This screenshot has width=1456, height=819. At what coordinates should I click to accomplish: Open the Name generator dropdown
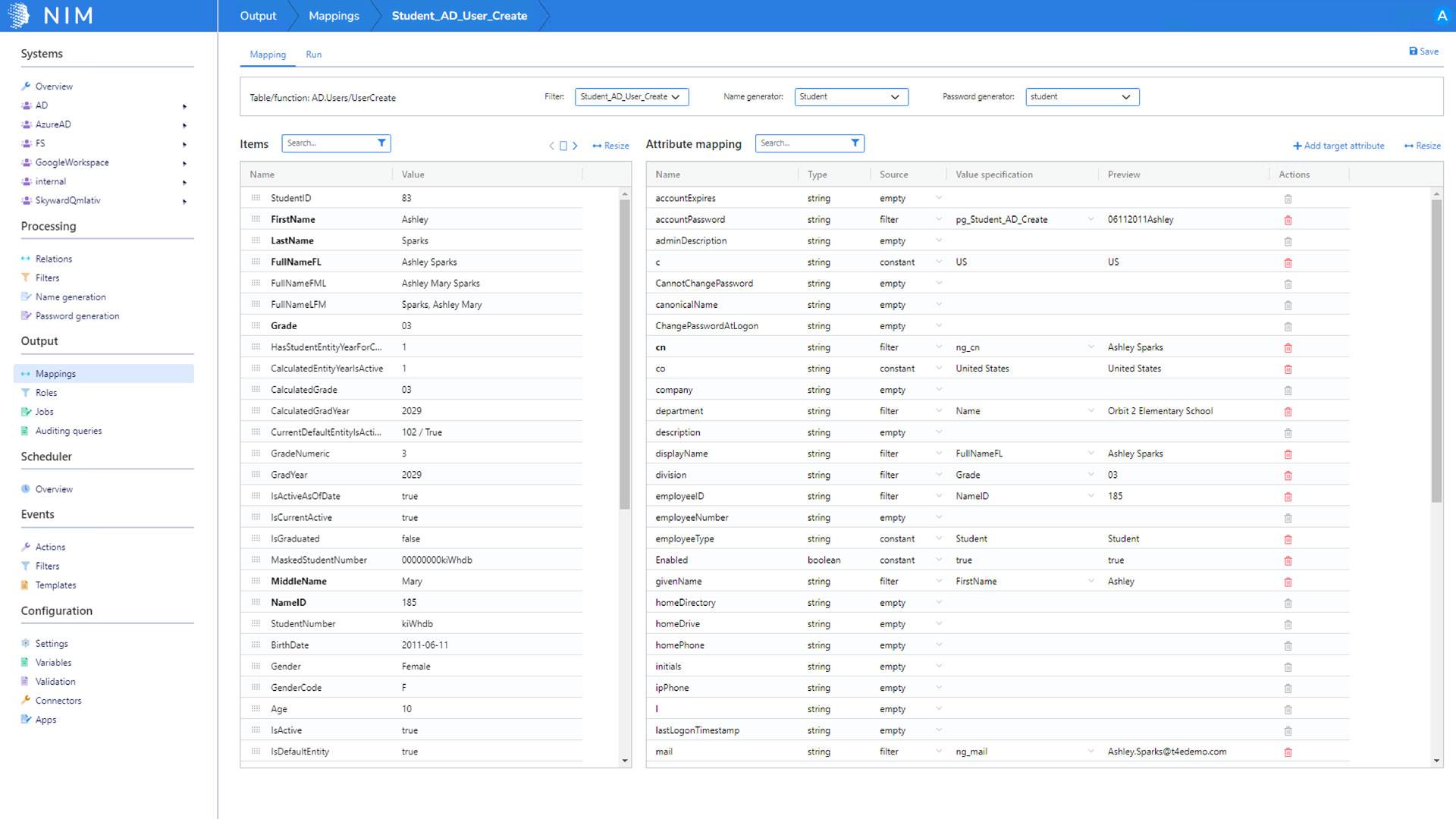point(851,97)
